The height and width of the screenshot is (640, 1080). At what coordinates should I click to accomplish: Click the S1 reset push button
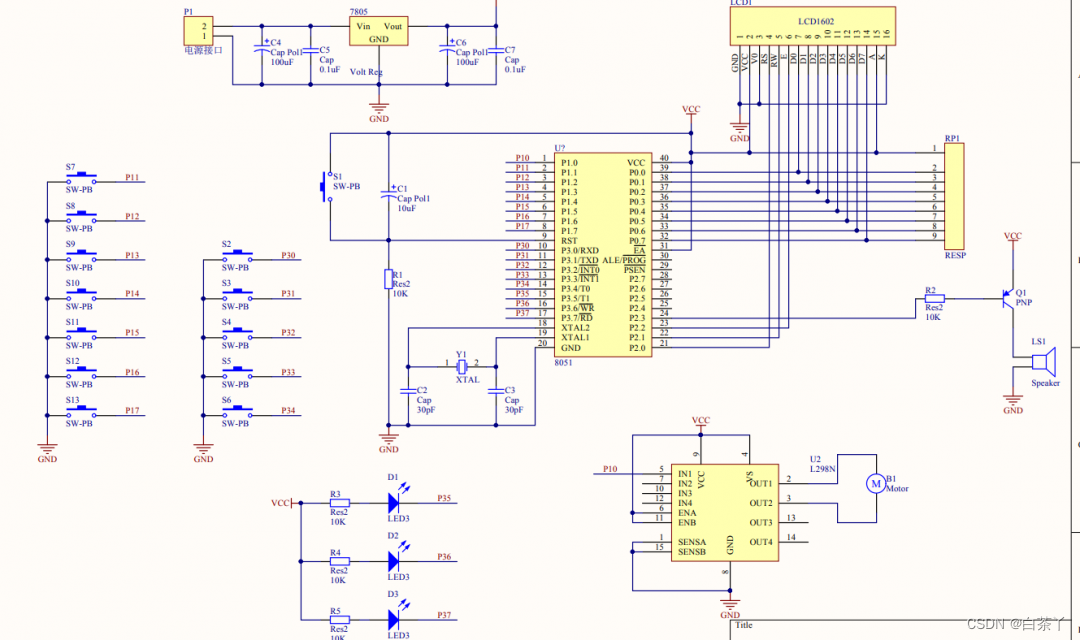[x=326, y=187]
